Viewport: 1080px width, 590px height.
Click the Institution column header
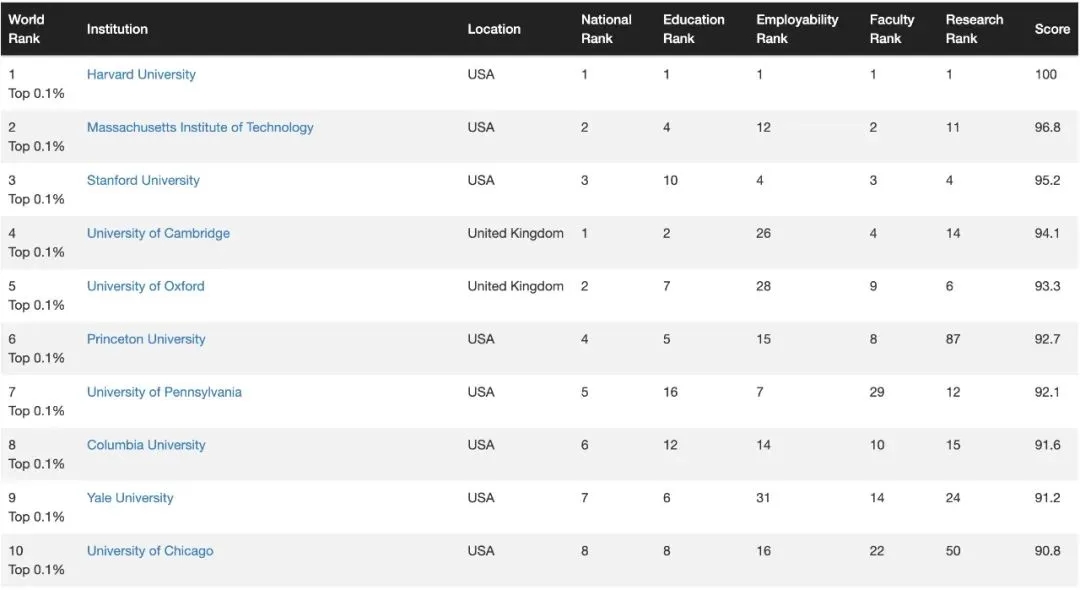(x=117, y=29)
